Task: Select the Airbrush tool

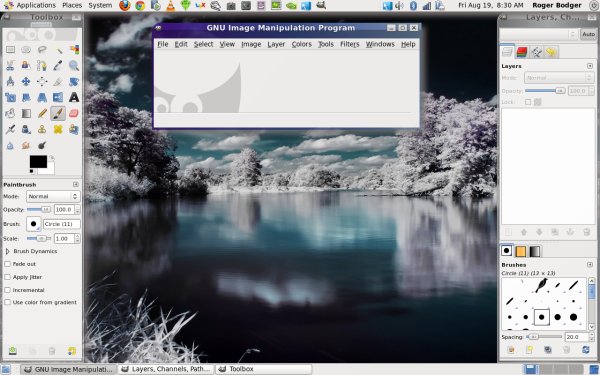Action: (10, 129)
